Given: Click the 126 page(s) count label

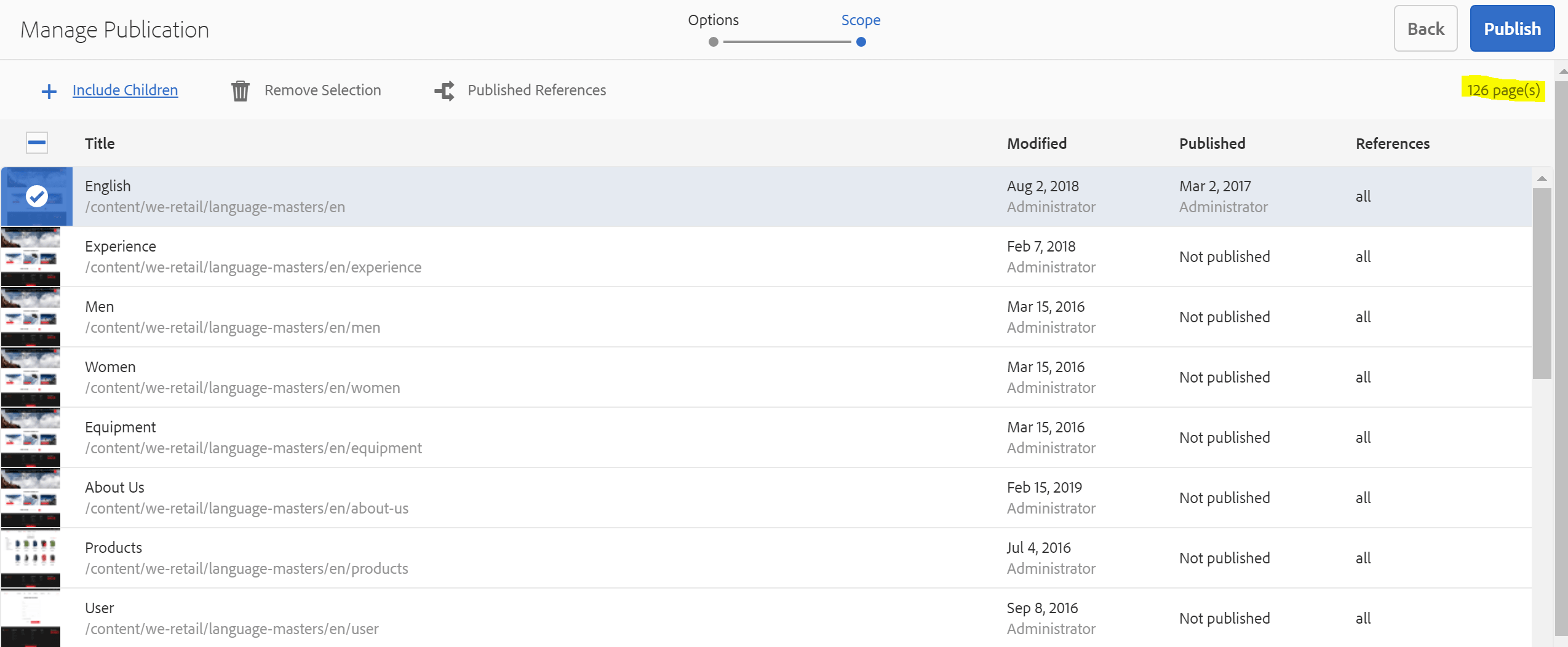Looking at the screenshot, I should 1503,90.
